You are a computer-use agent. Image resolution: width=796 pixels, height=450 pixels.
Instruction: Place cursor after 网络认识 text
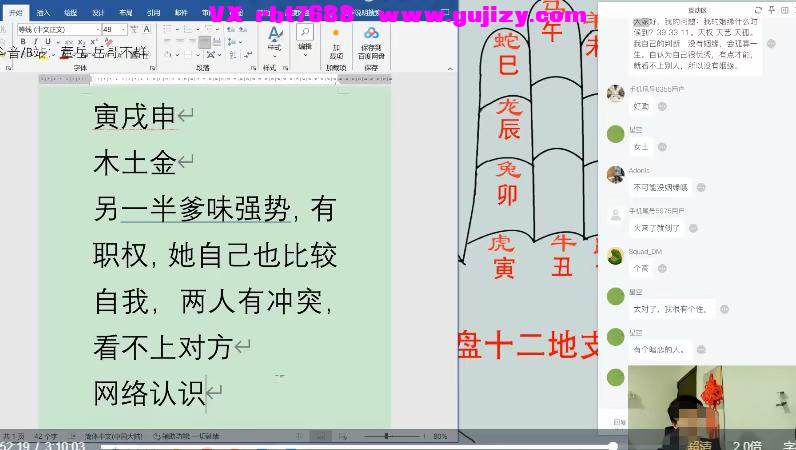point(205,392)
